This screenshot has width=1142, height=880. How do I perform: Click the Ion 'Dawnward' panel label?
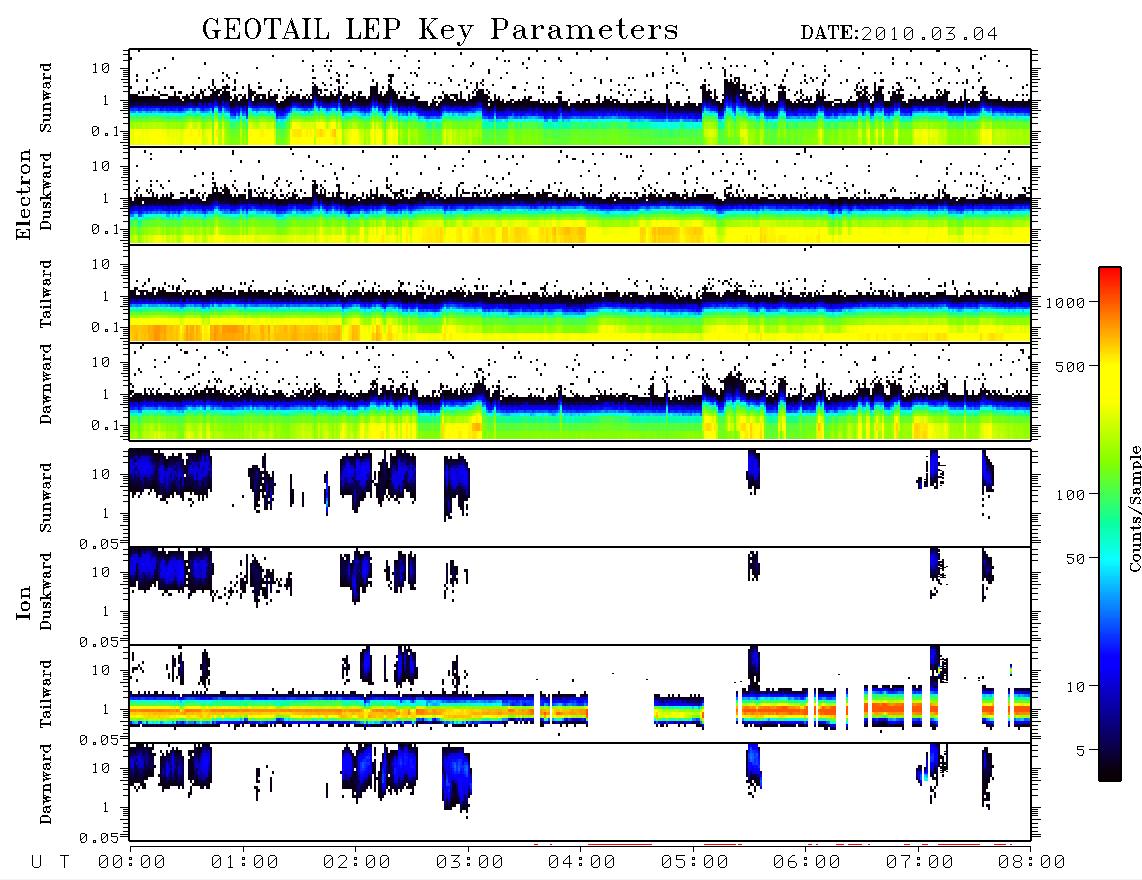pyautogui.click(x=46, y=784)
